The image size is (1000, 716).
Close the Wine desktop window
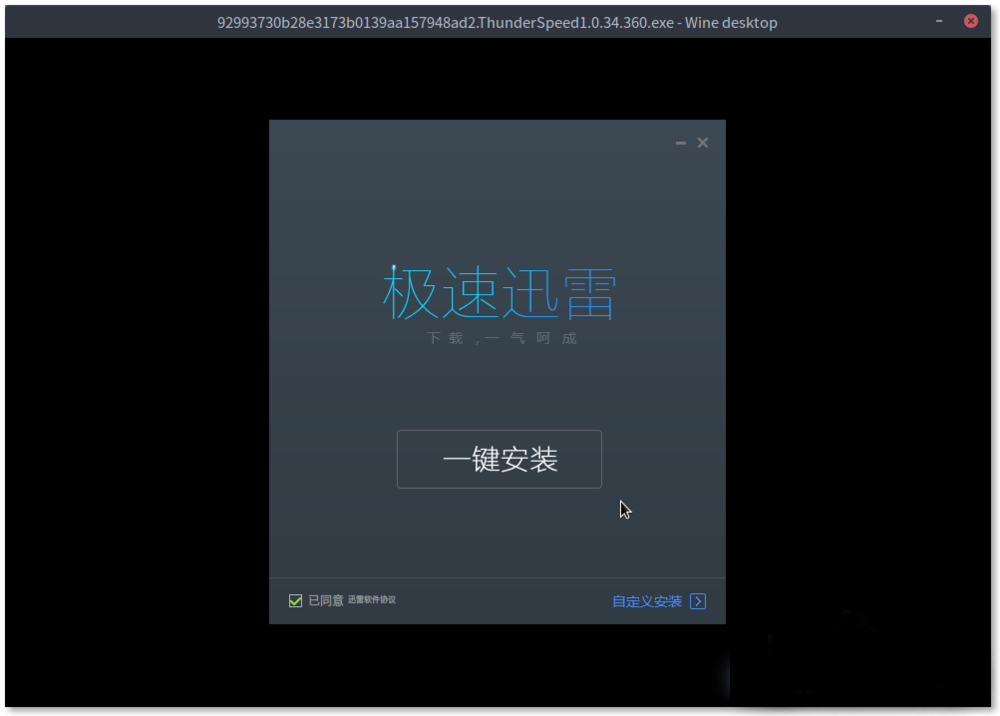[971, 21]
